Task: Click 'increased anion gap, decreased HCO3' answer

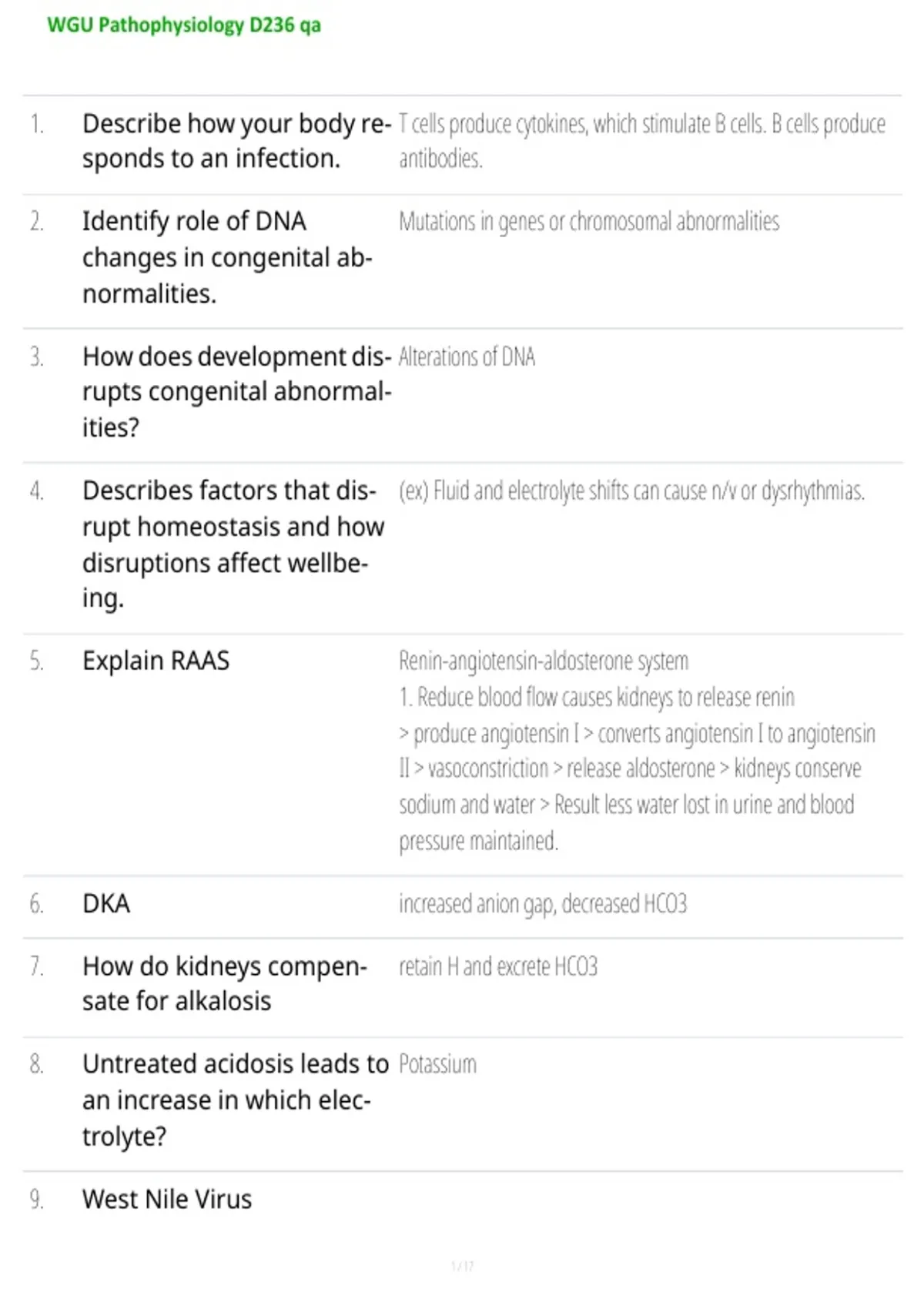Action: [543, 904]
